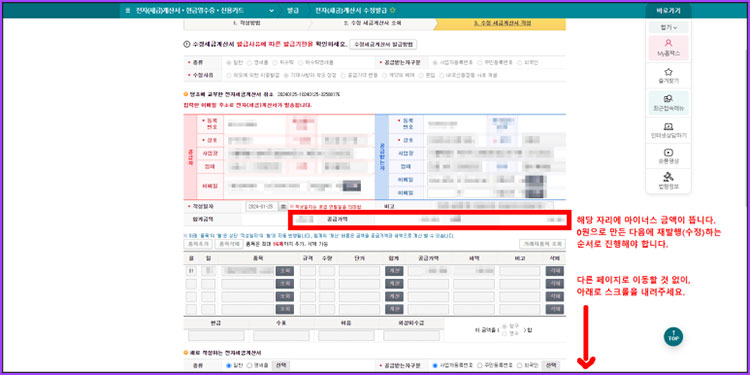Click the 현금 amount input field

point(216,335)
